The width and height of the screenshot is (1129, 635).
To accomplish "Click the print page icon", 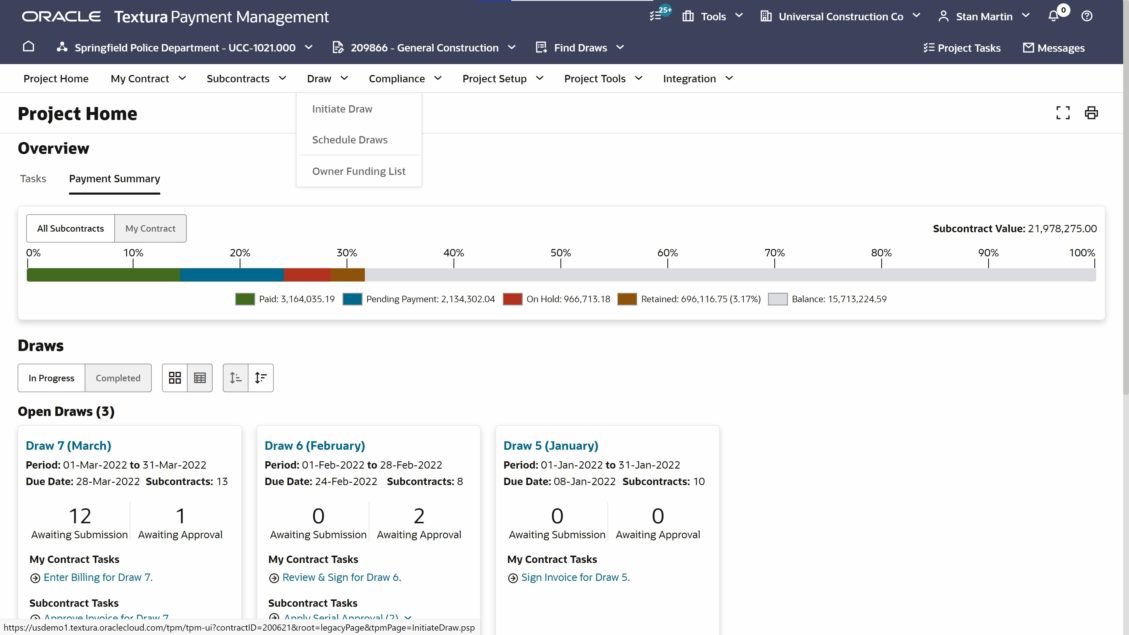I will click(1091, 113).
